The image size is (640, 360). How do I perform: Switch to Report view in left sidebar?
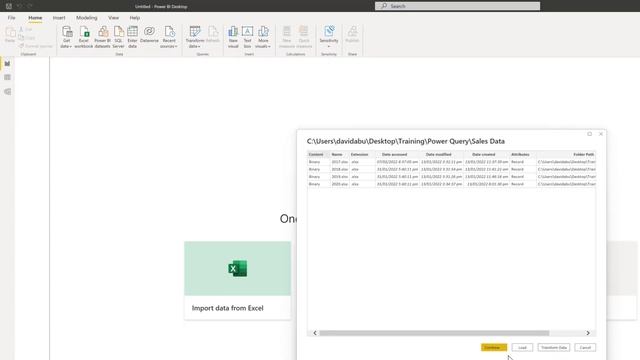click(7, 64)
